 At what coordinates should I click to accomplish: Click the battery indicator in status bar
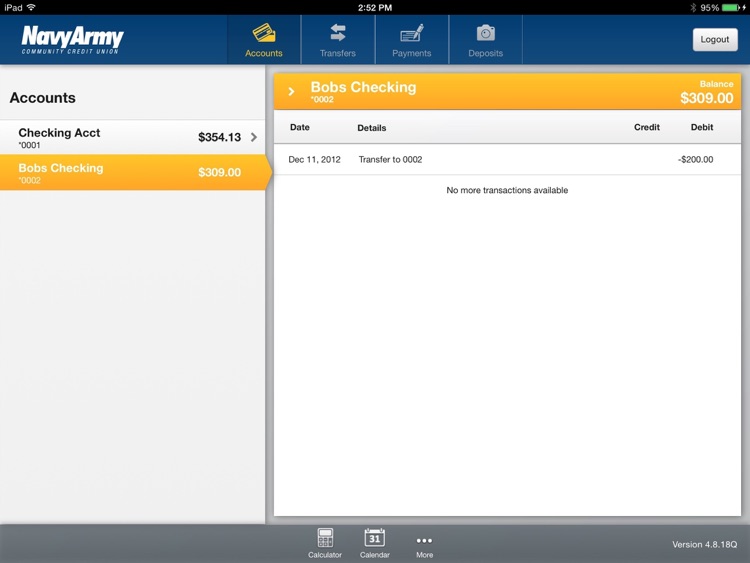click(x=733, y=8)
